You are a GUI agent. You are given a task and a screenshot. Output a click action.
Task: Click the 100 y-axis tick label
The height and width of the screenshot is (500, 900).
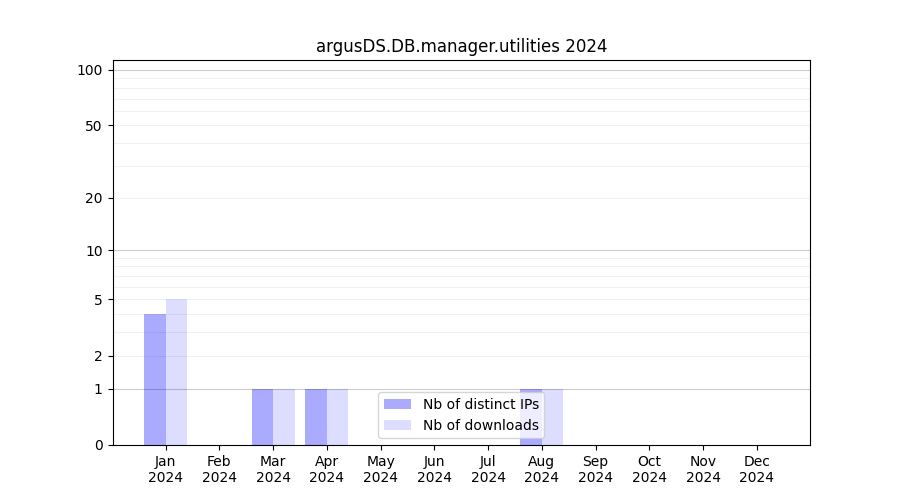pos(90,70)
